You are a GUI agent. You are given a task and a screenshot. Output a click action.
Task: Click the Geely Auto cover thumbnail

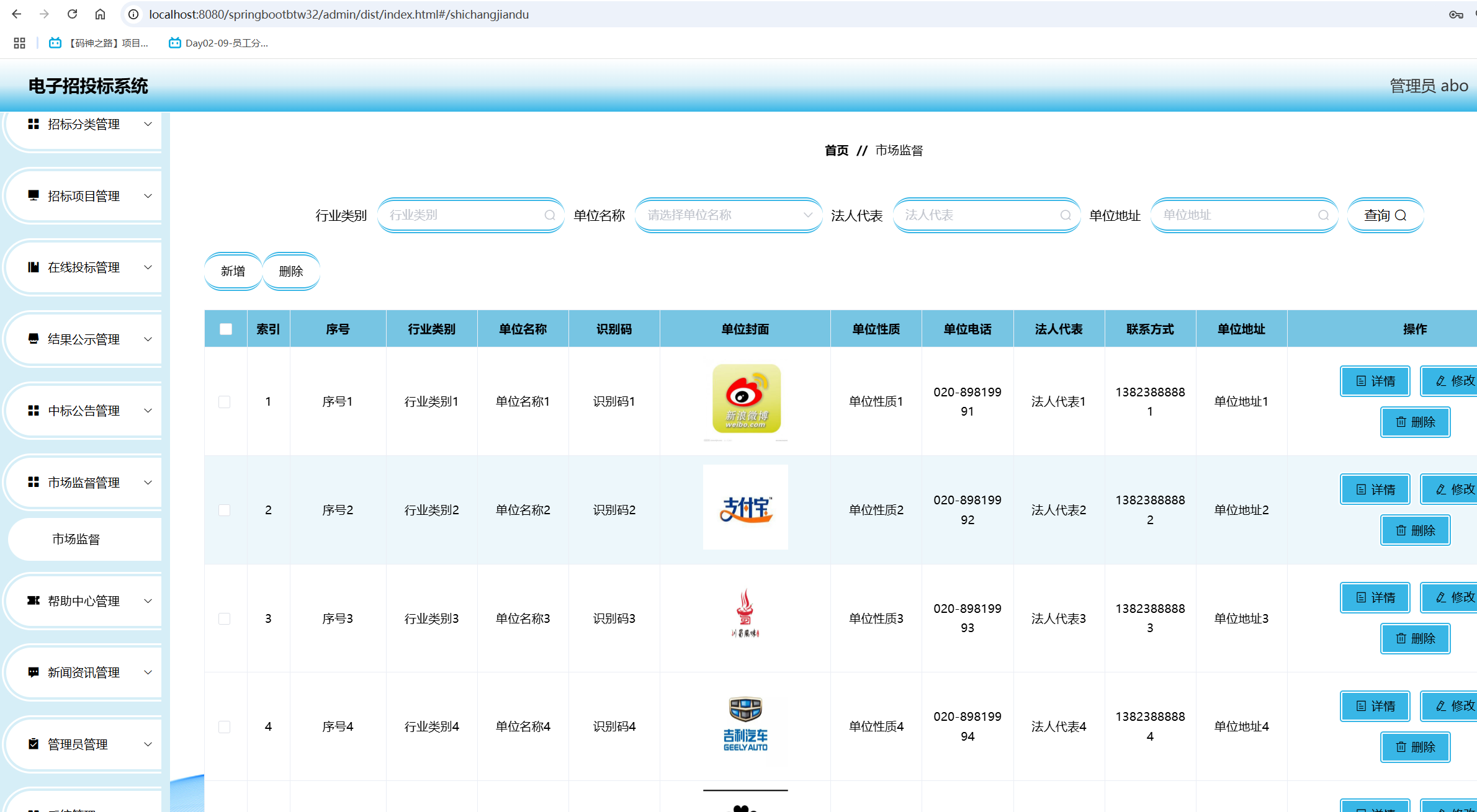coord(745,723)
